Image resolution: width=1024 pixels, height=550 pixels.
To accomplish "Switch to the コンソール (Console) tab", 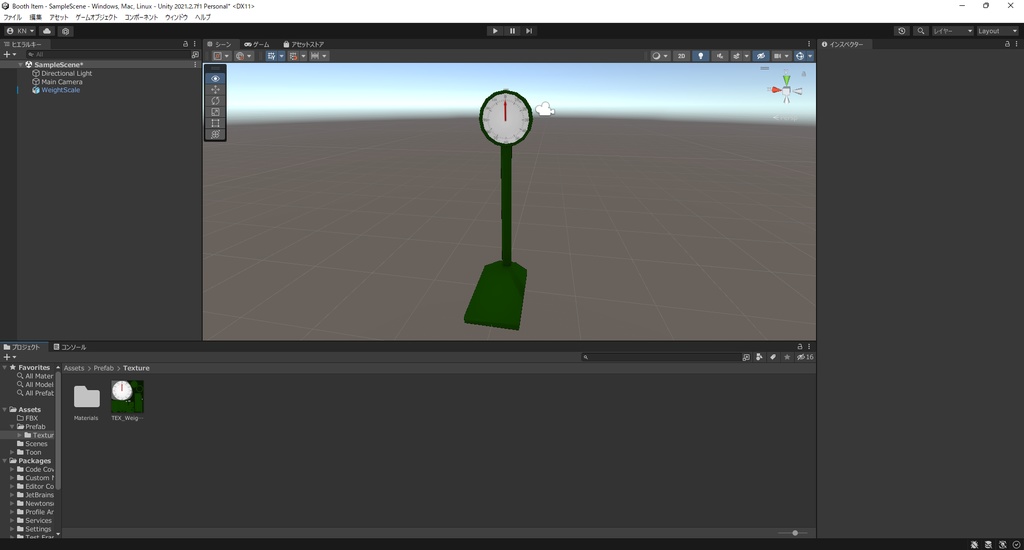I will 70,347.
